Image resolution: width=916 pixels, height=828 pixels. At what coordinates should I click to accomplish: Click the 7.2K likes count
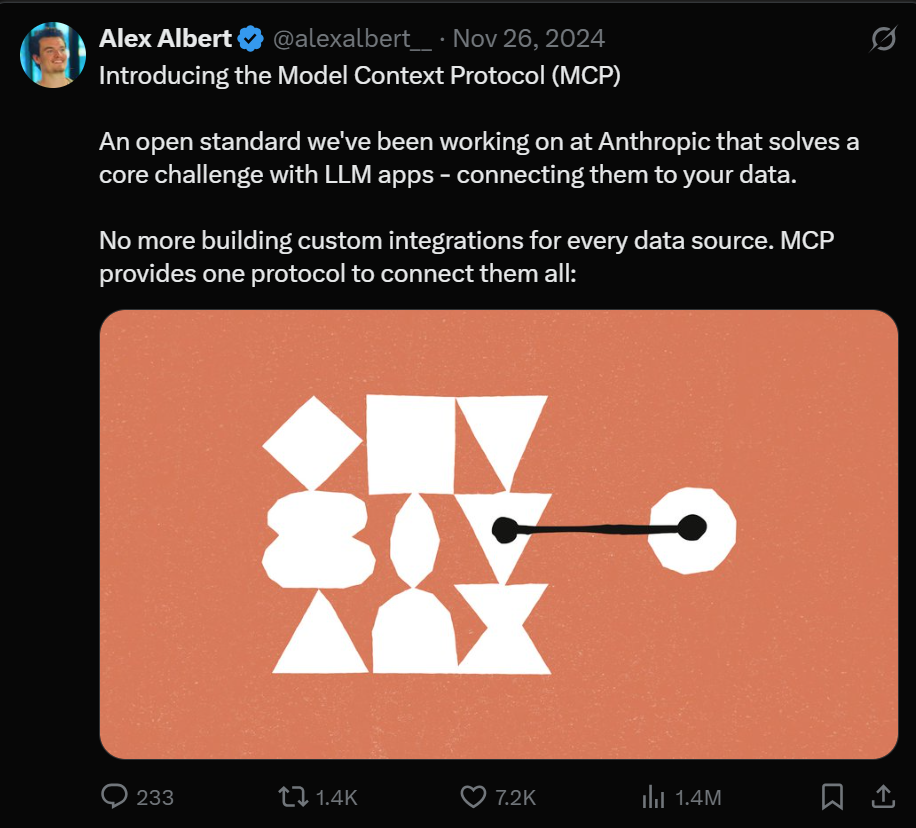[516, 797]
